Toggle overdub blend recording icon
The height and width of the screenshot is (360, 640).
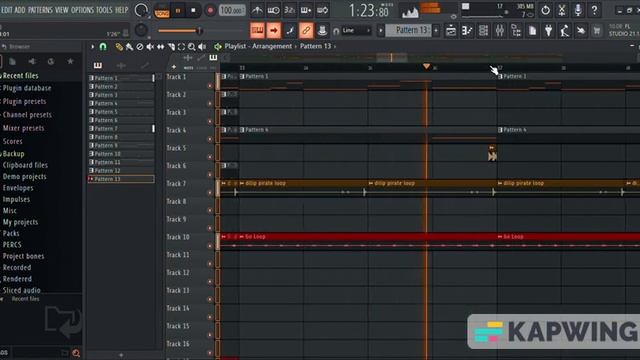click(306, 10)
